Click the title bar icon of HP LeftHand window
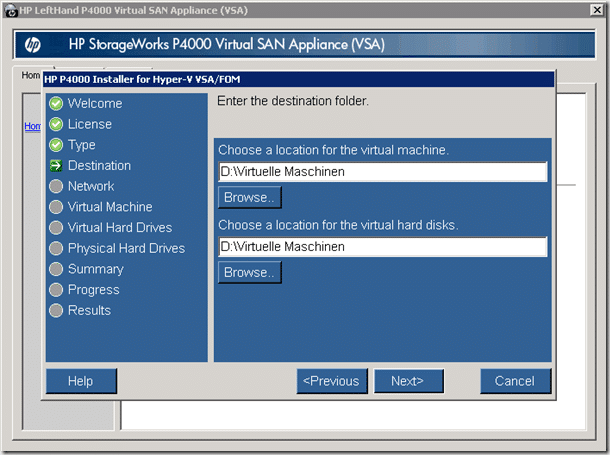 coord(11,10)
